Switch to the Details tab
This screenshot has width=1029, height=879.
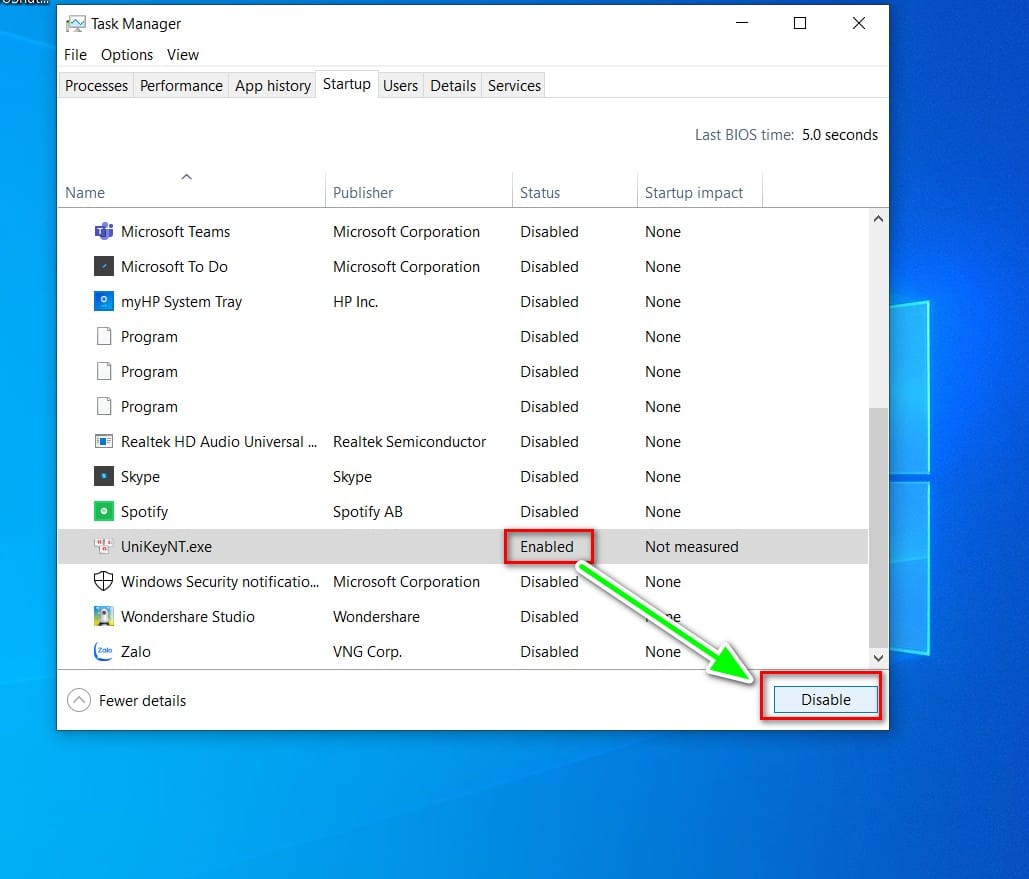click(453, 85)
